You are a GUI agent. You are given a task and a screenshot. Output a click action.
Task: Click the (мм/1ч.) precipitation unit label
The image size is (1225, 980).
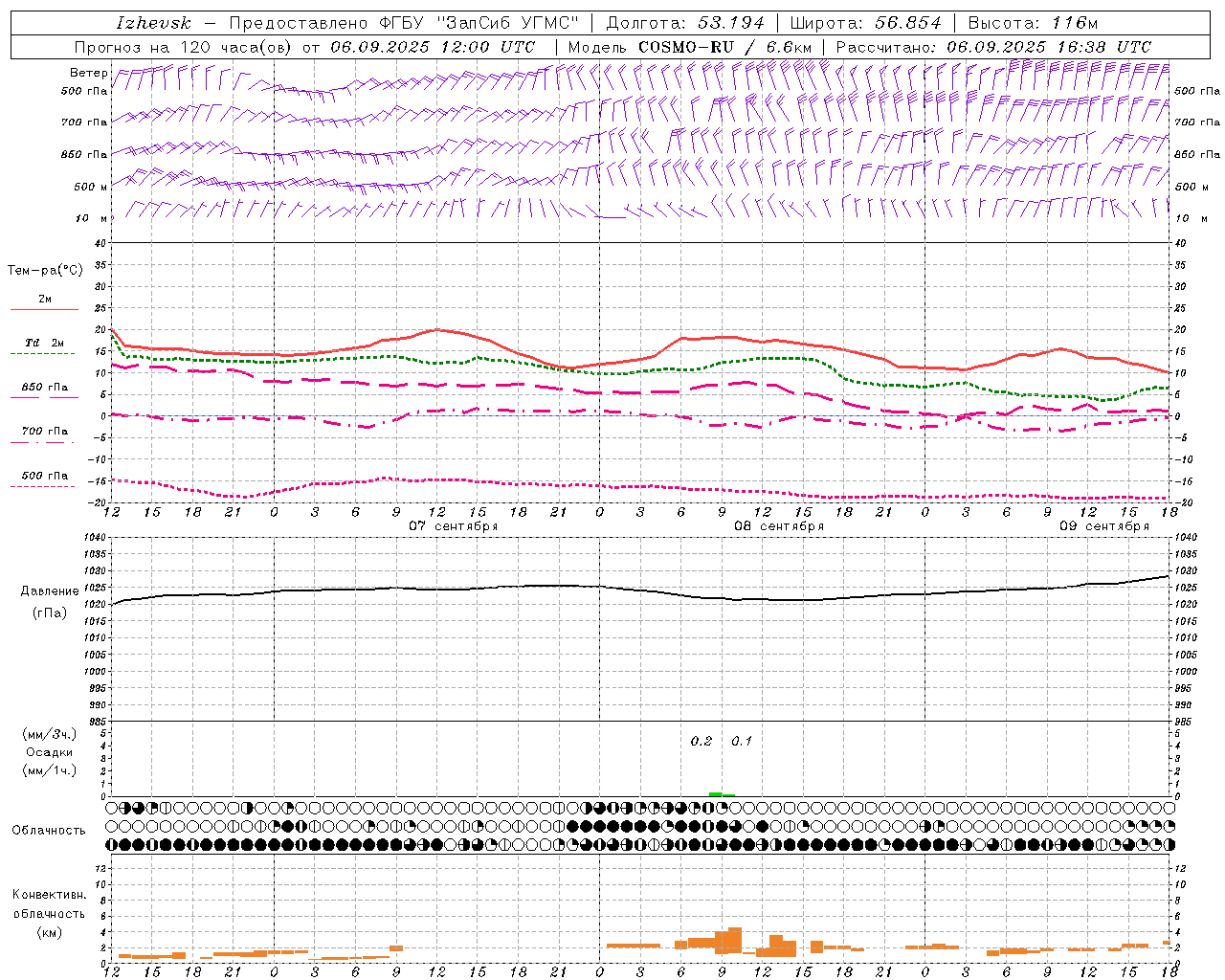coord(50,770)
